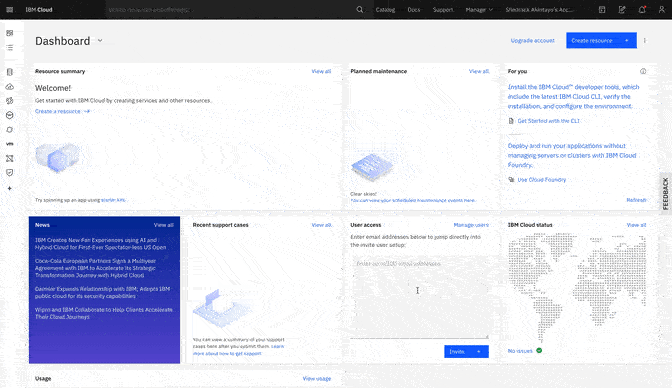
Task: Click the email addresses input field
Action: point(420,297)
